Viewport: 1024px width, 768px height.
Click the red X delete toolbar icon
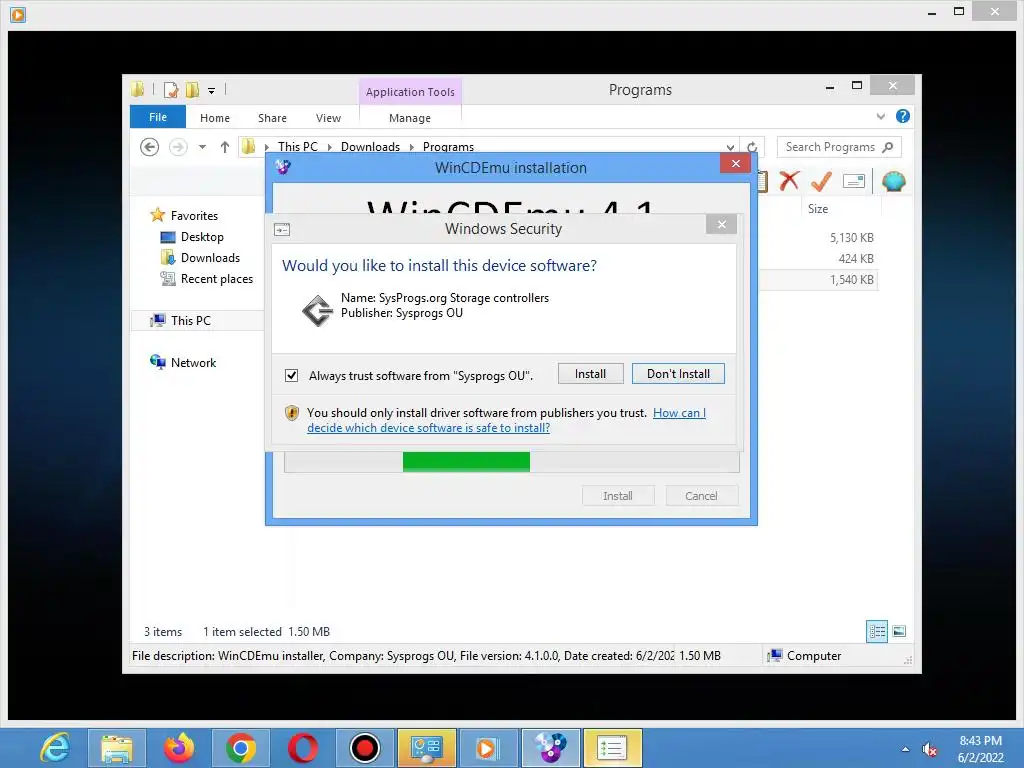click(x=789, y=181)
